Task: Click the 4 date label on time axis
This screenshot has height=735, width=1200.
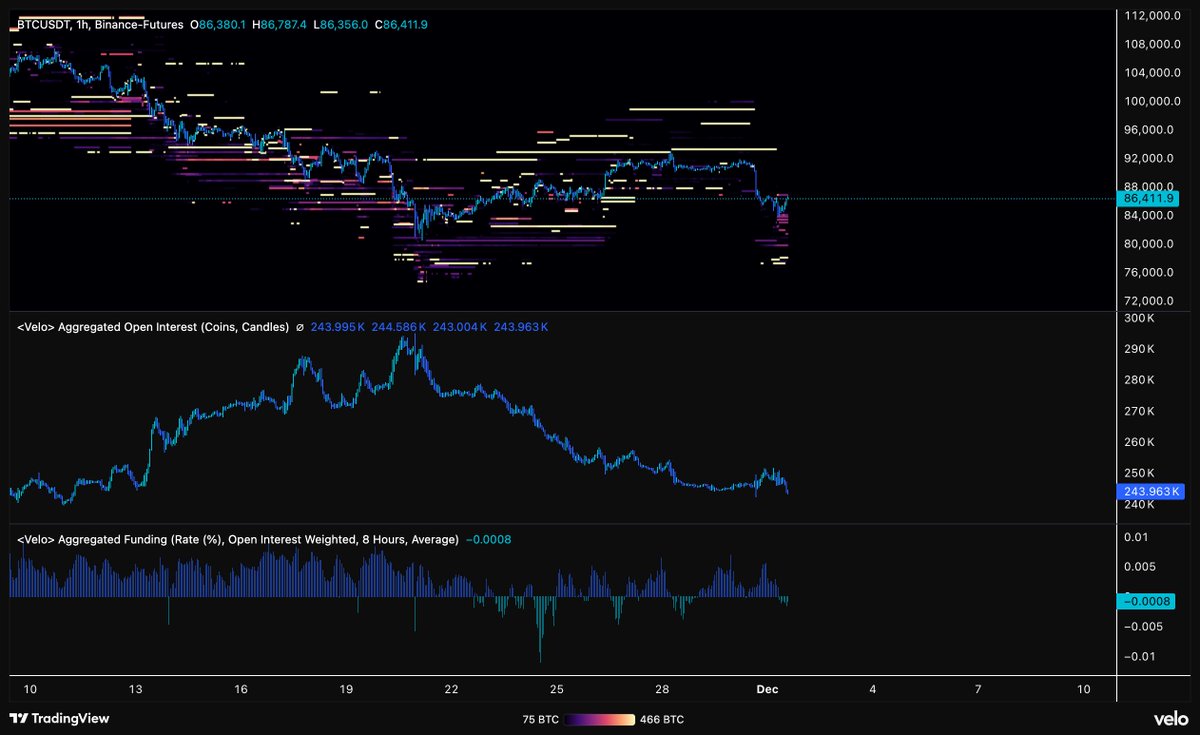Action: coord(873,689)
